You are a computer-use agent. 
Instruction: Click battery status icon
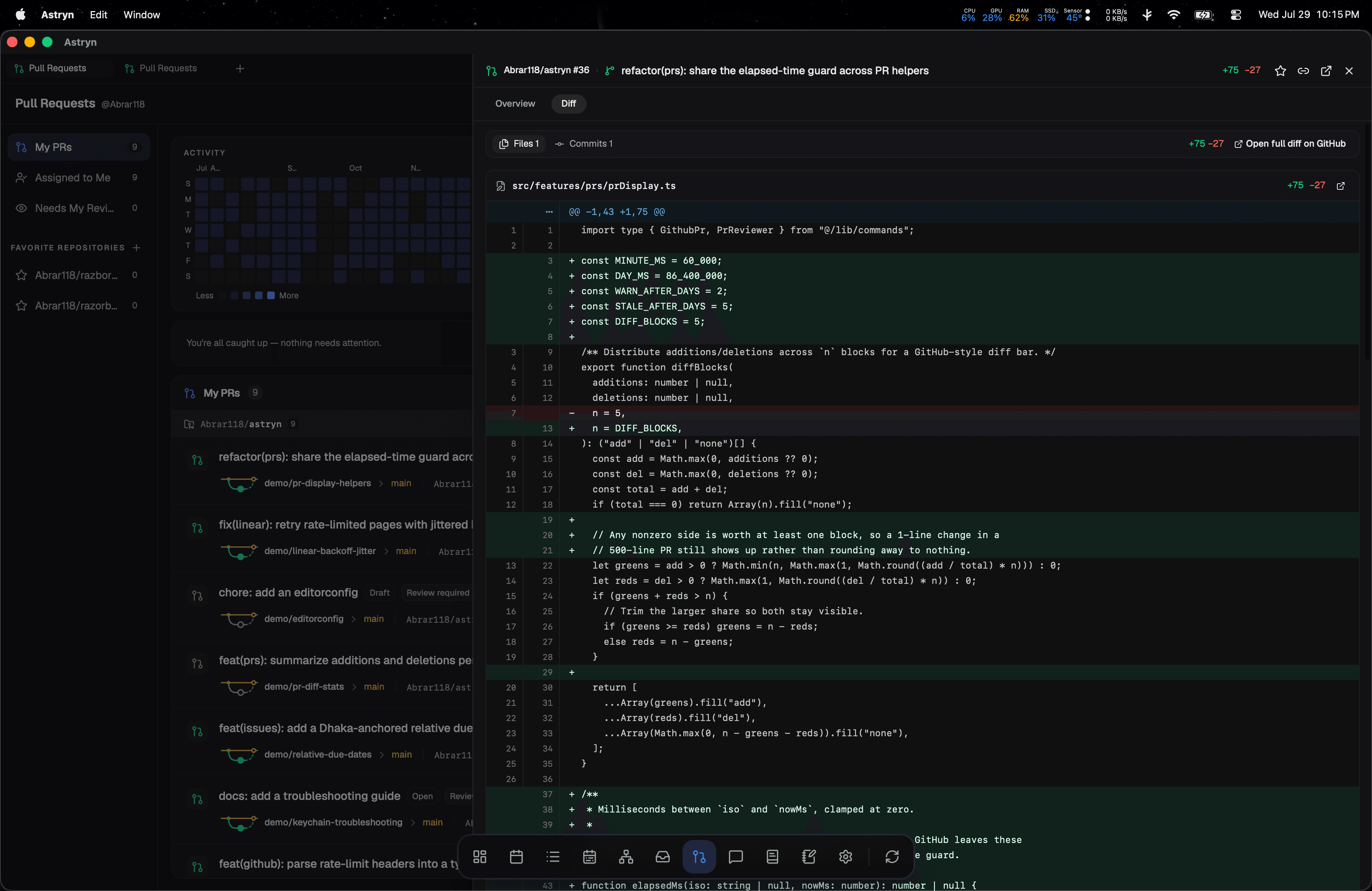coord(1204,14)
